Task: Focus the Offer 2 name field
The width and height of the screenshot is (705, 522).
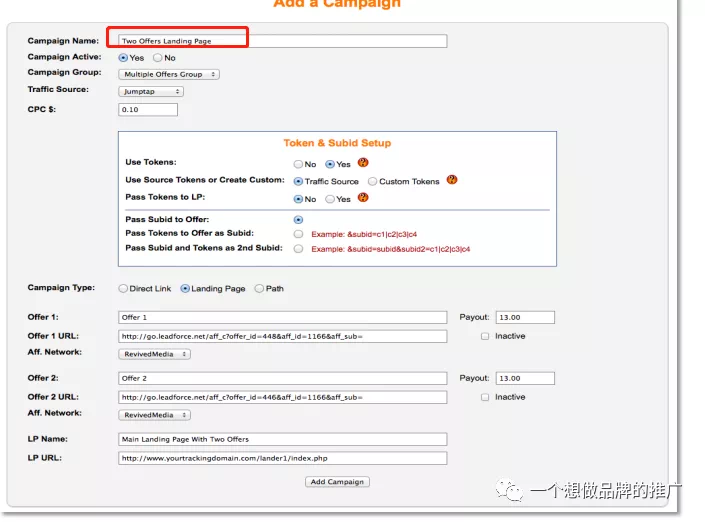Action: pos(283,379)
